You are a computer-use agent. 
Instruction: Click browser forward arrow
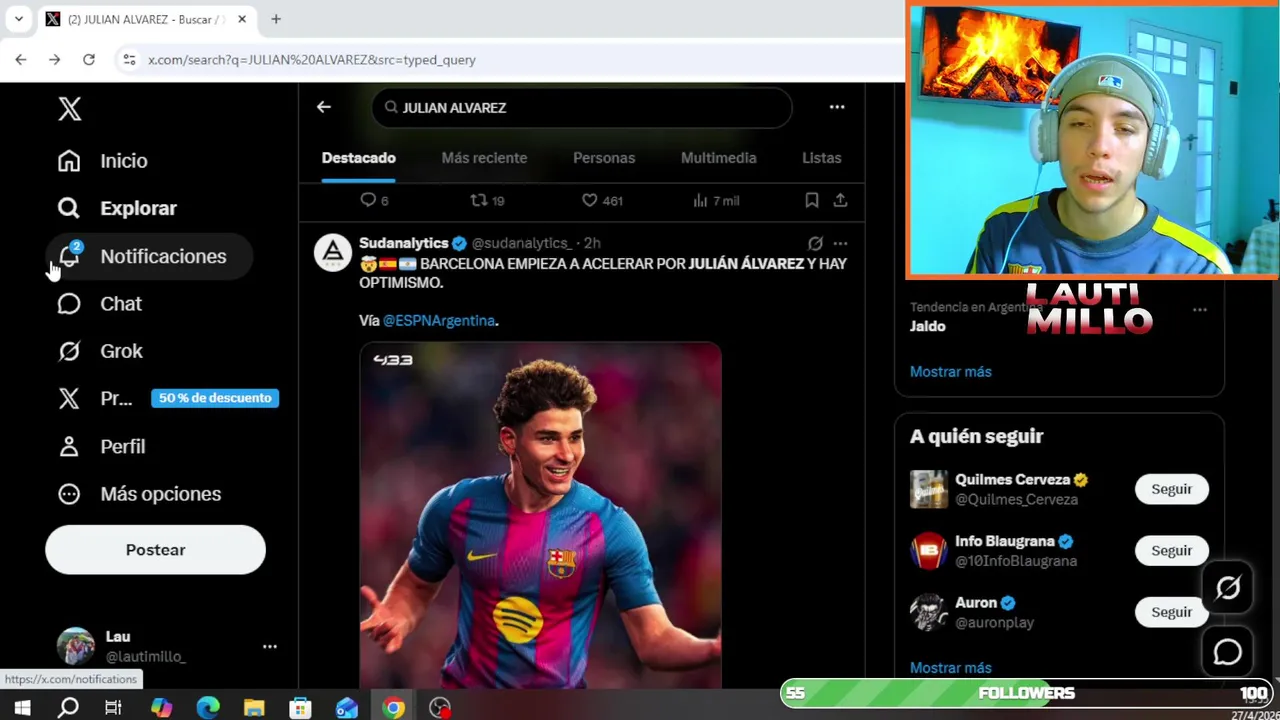55,60
